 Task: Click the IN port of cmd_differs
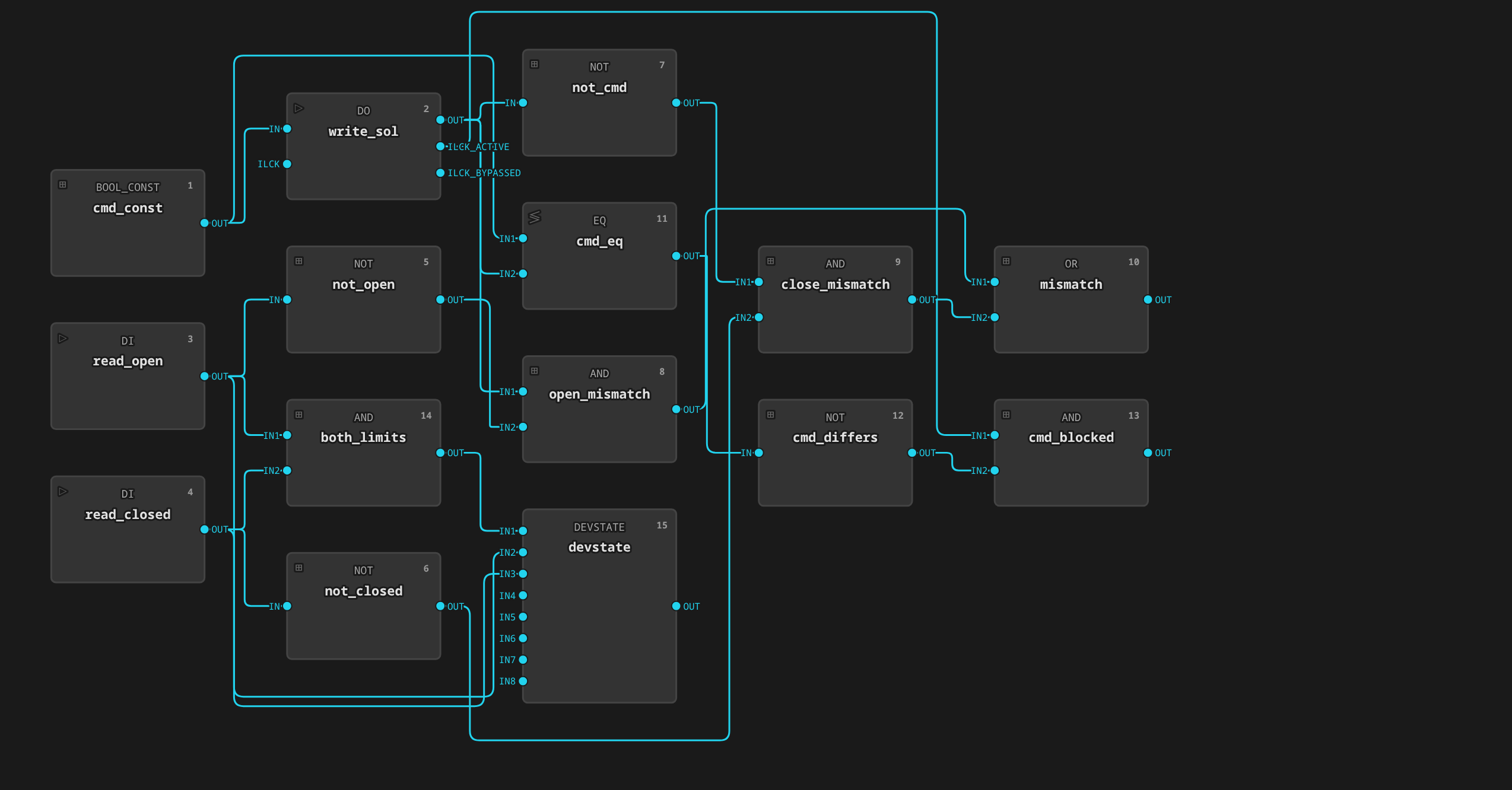[x=759, y=453]
